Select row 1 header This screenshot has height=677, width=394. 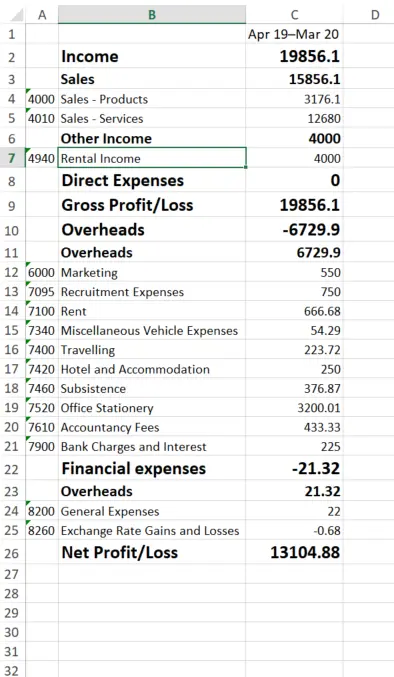click(x=12, y=34)
